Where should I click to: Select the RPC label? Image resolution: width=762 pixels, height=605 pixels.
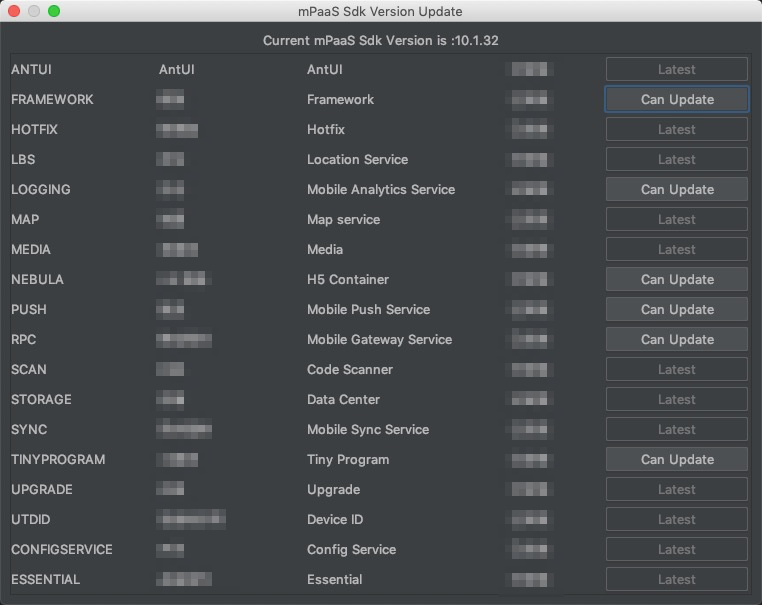coord(23,339)
